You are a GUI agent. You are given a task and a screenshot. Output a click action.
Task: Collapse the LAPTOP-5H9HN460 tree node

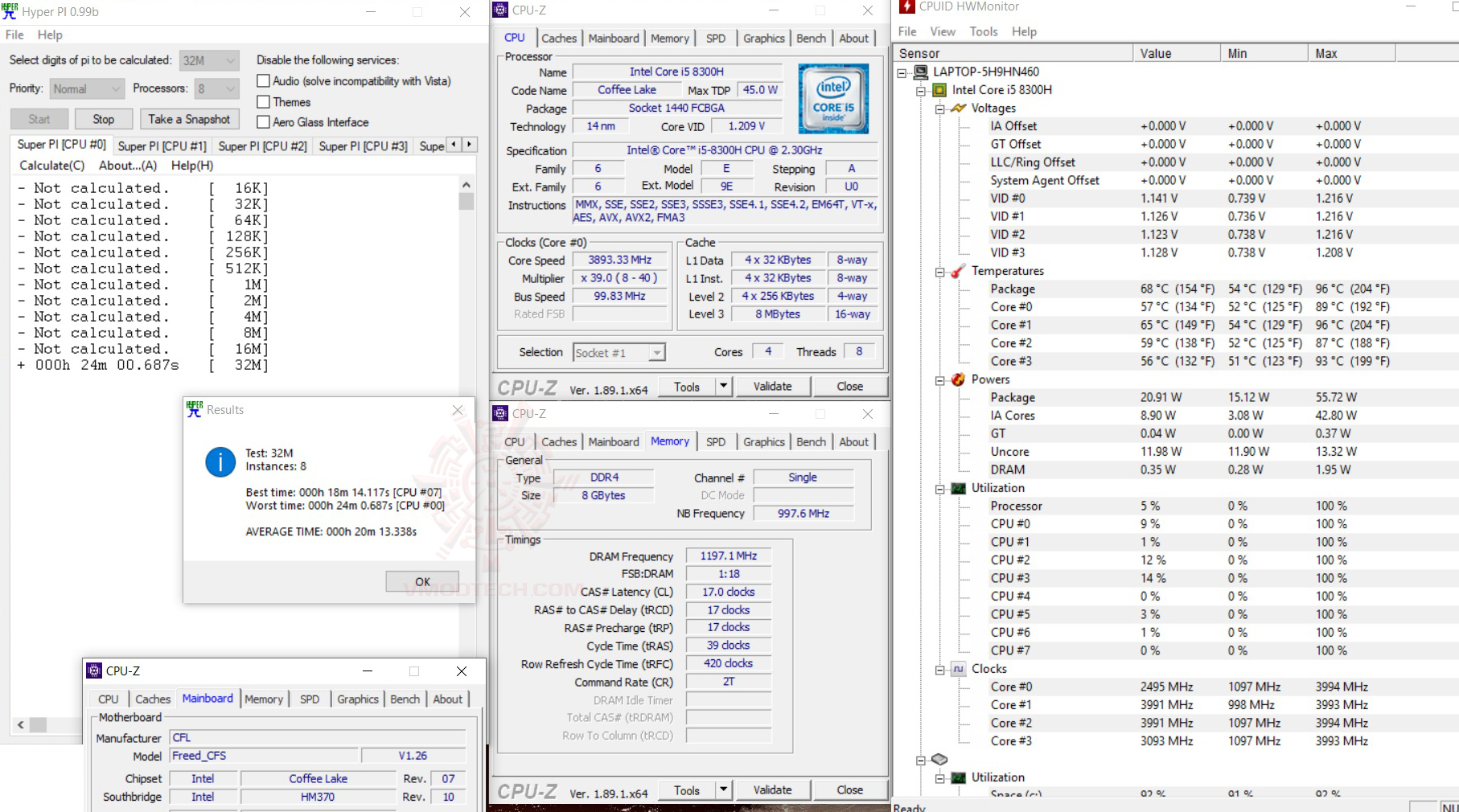tap(902, 72)
